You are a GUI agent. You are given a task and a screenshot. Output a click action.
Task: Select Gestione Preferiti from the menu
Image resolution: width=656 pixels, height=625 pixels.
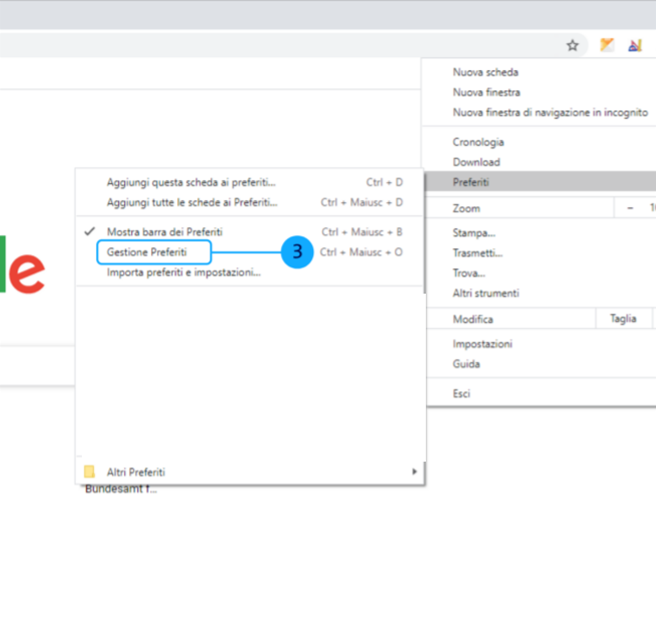coord(147,252)
